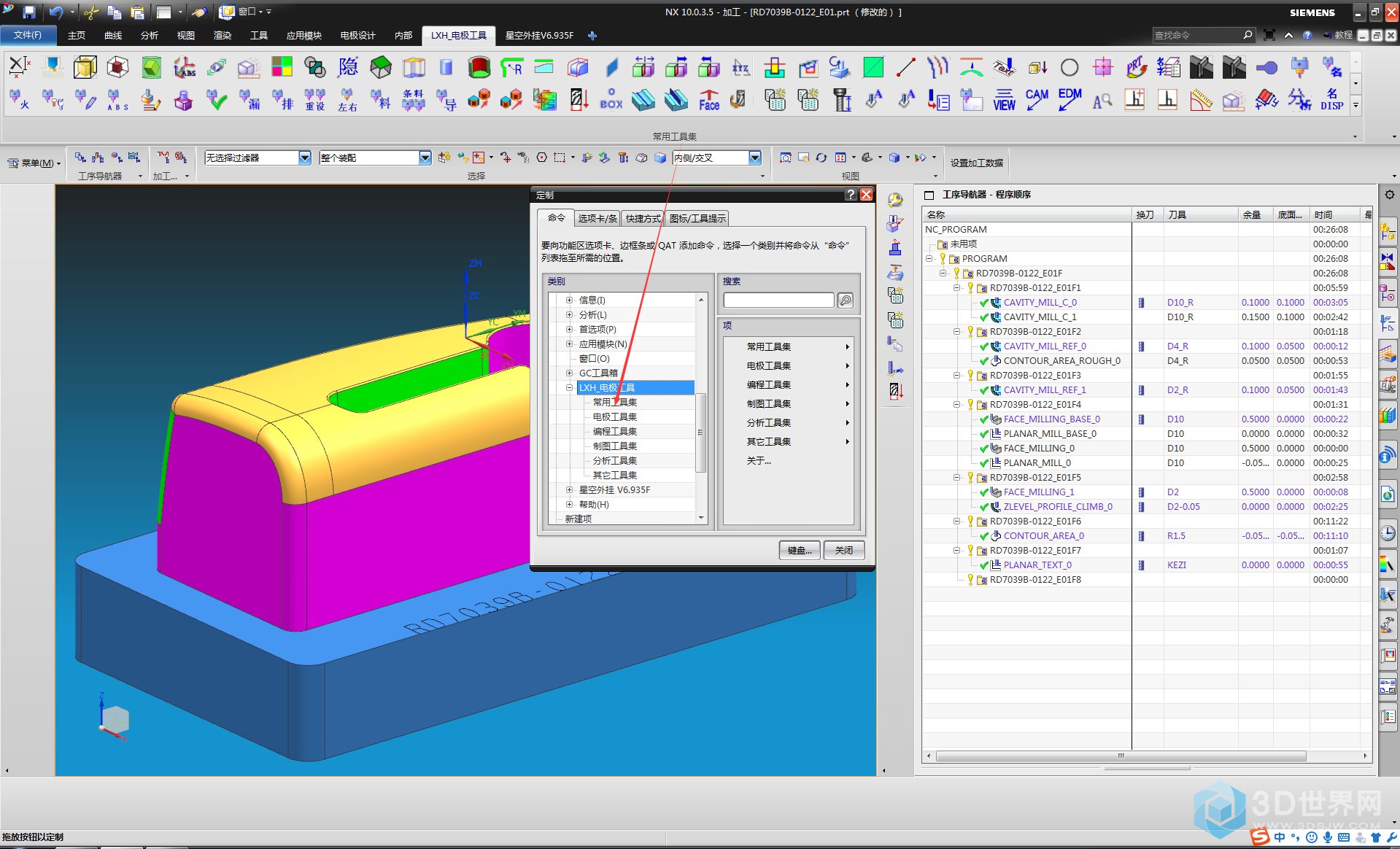Open the 菜单(M) dropdown
Screen dimensions: 1400x849
(x=34, y=163)
